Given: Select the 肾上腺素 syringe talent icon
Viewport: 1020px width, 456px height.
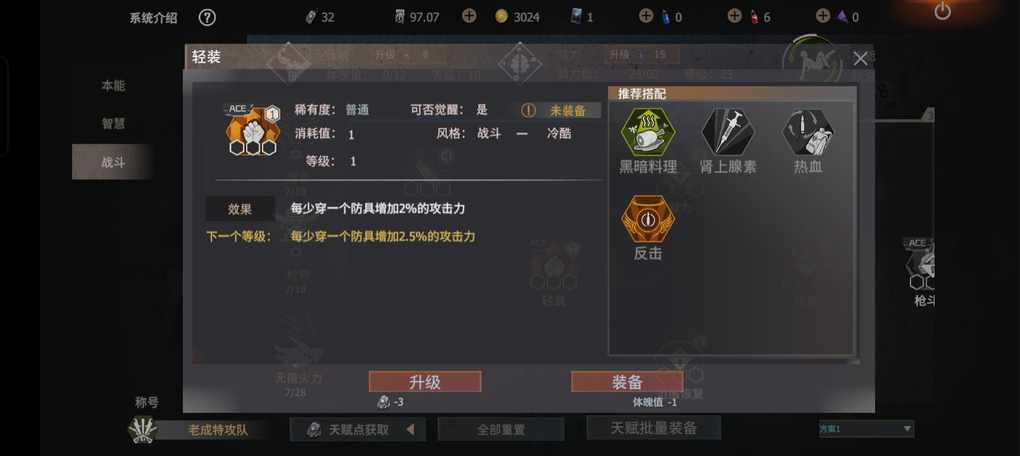Looking at the screenshot, I should point(728,132).
